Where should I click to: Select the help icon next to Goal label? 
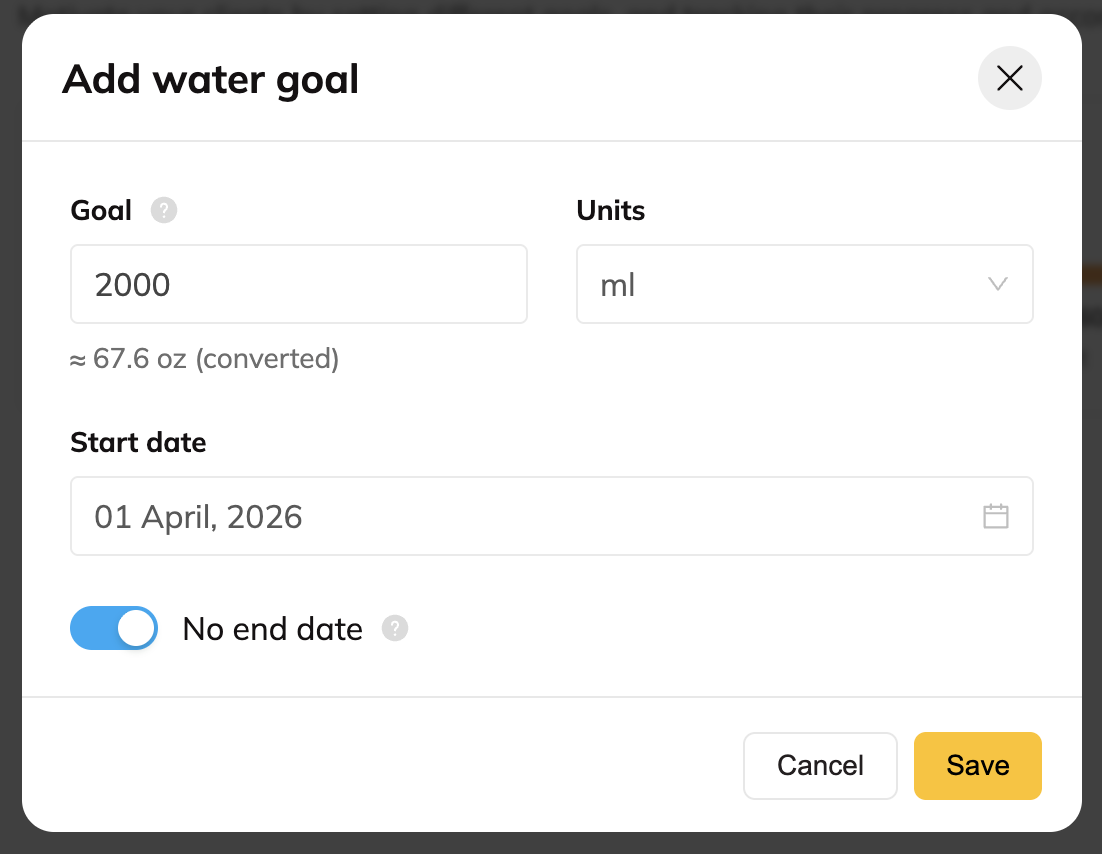tap(163, 210)
